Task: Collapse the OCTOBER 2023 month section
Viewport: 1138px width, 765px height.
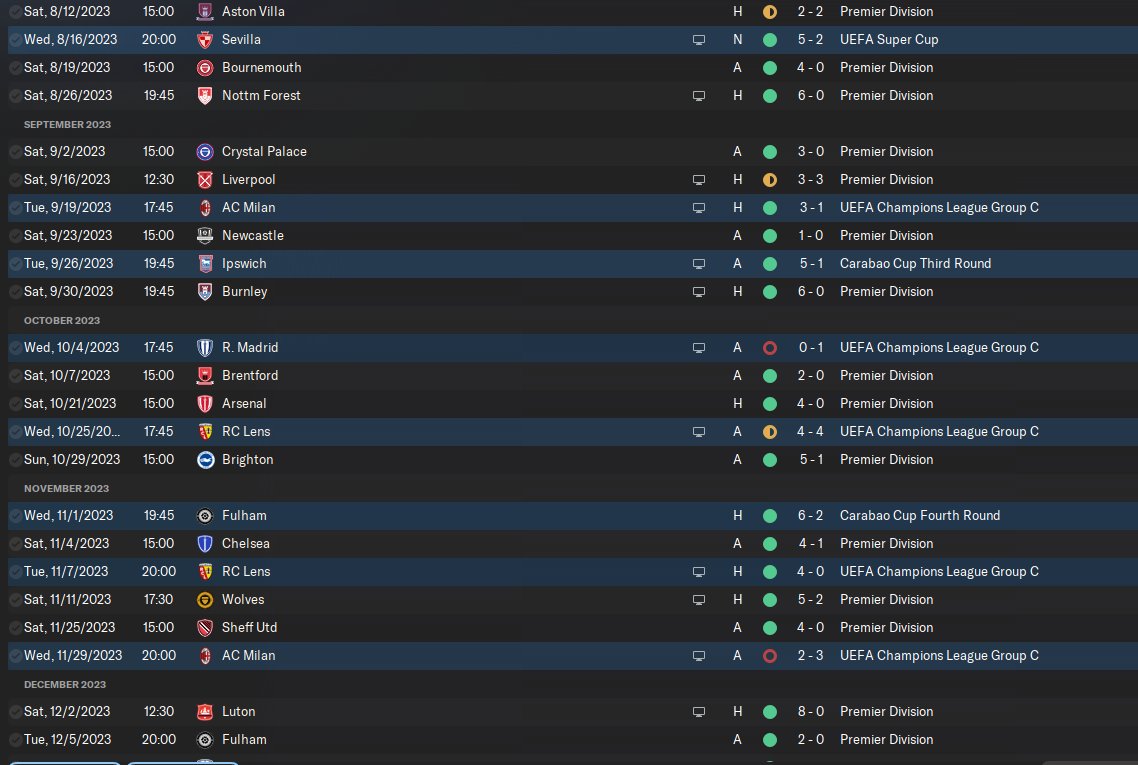Action: coord(62,320)
